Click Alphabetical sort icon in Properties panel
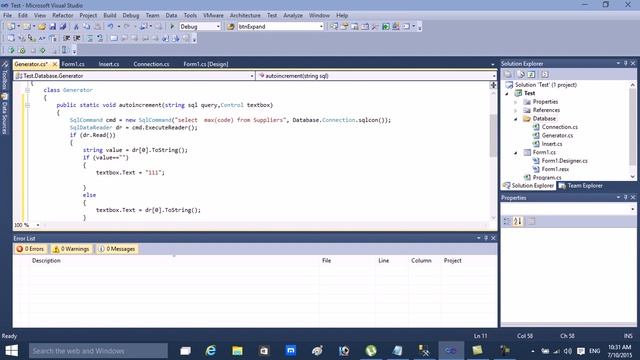This screenshot has height=360, width=640. click(x=518, y=221)
